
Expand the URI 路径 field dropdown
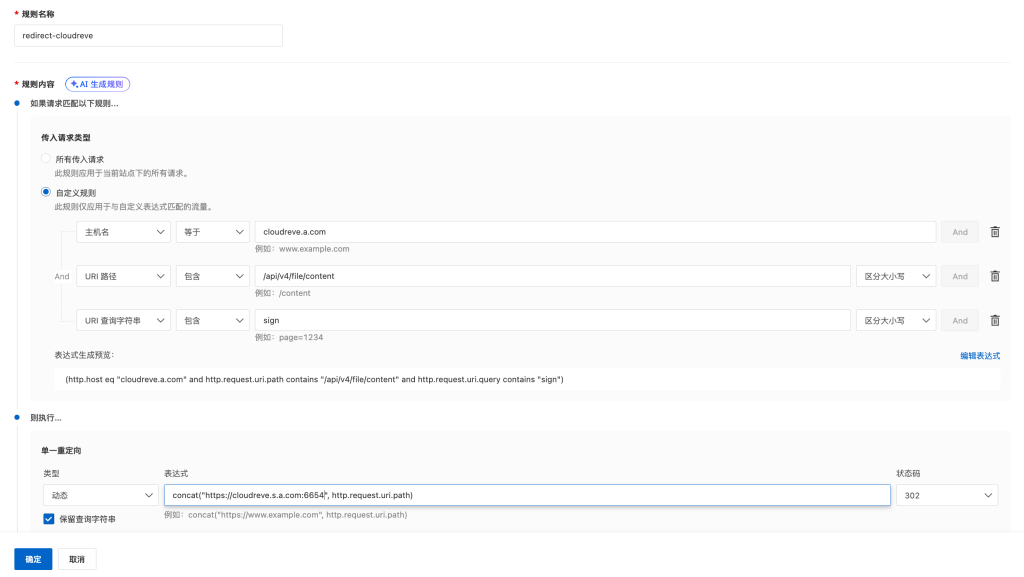click(x=123, y=276)
